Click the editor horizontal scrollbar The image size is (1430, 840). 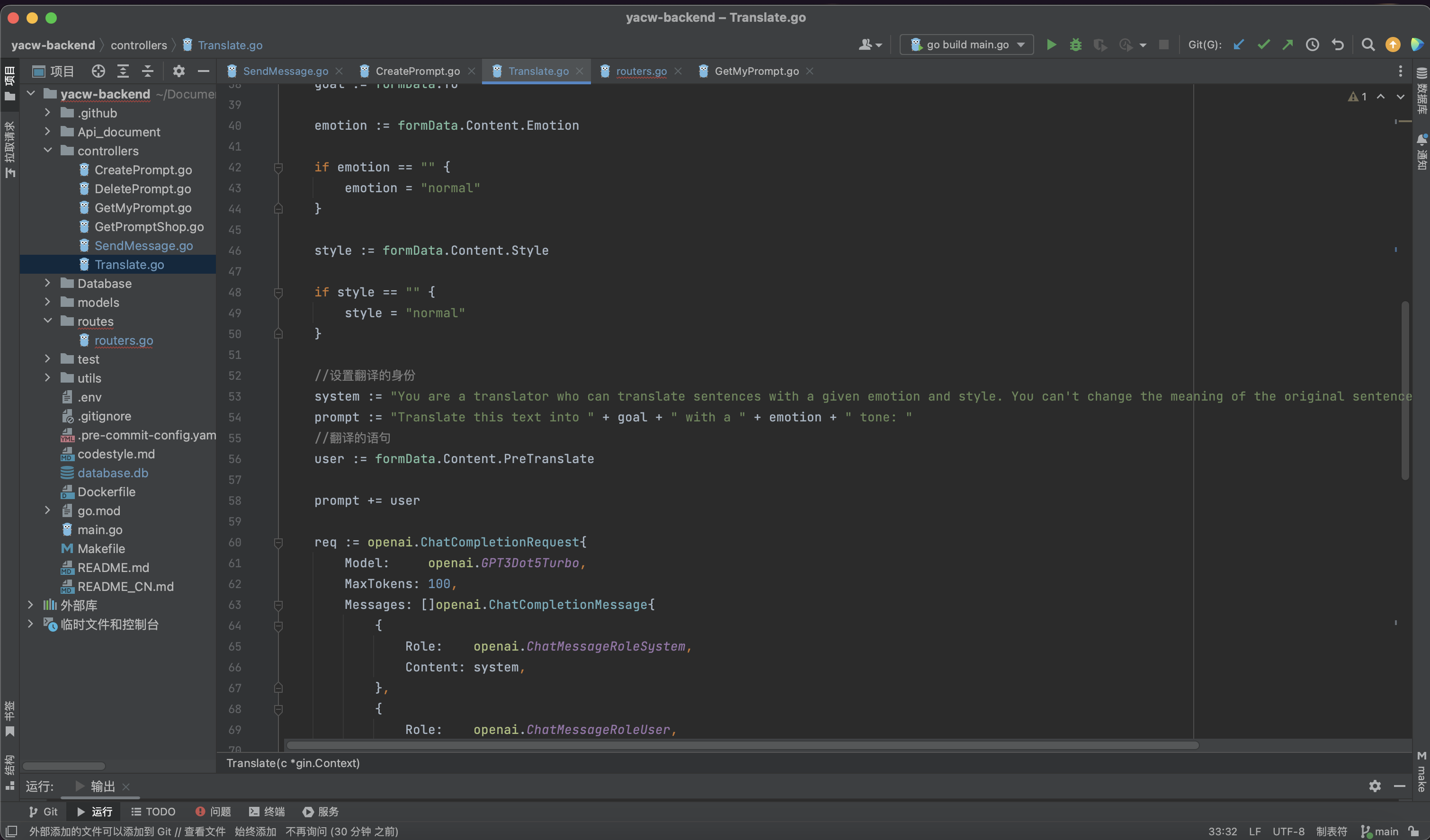tap(738, 745)
